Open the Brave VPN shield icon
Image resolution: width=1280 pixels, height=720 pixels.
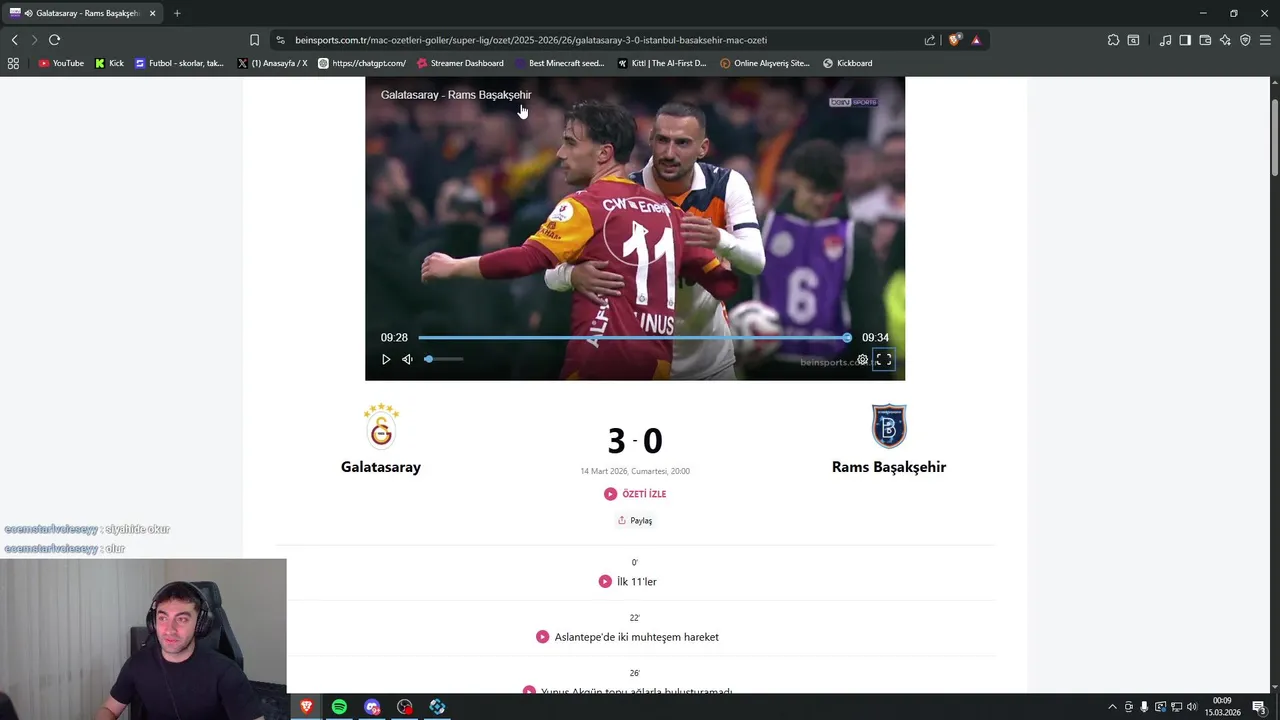(1245, 40)
